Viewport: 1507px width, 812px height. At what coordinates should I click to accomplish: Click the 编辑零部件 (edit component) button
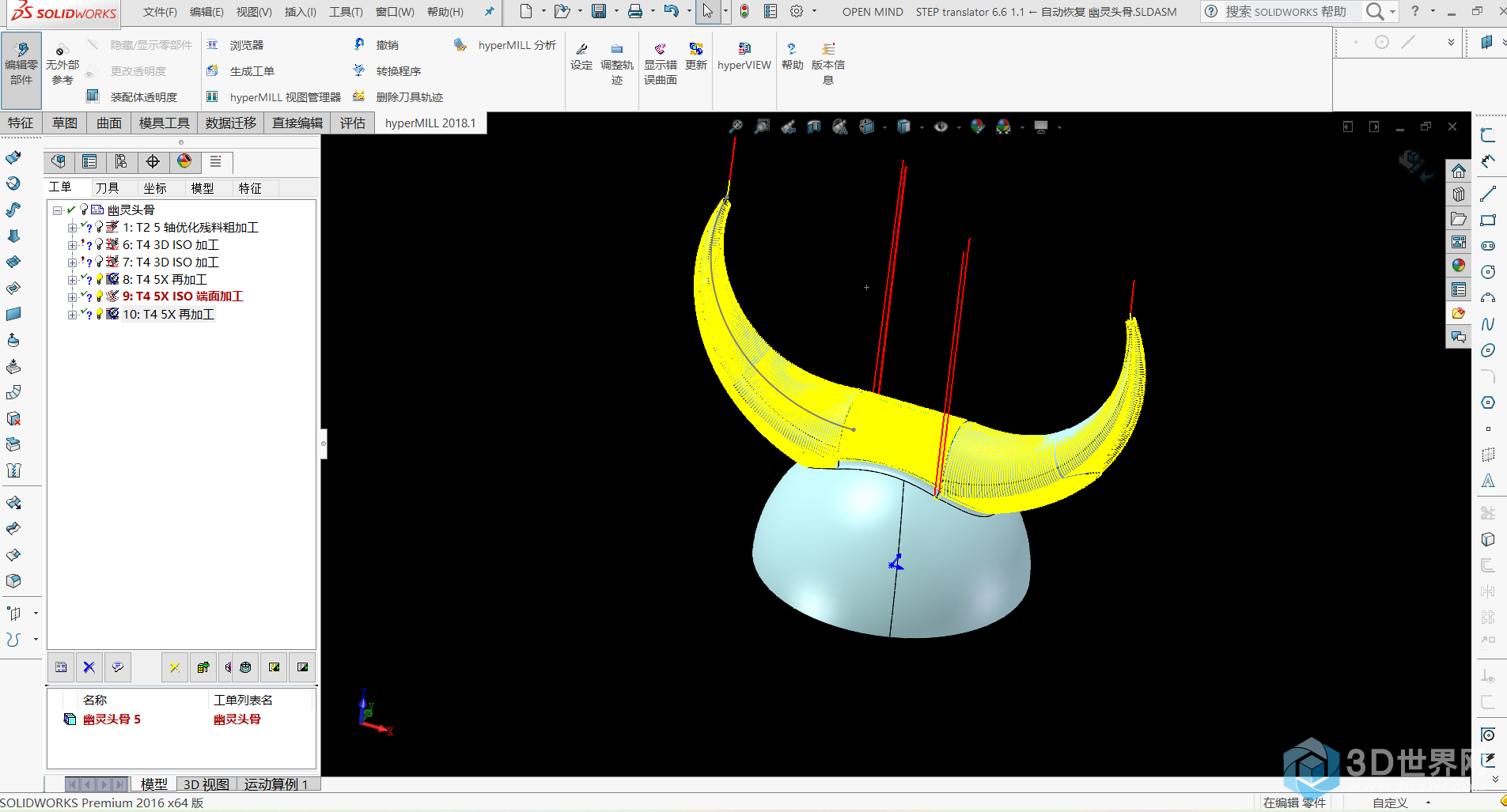click(21, 70)
